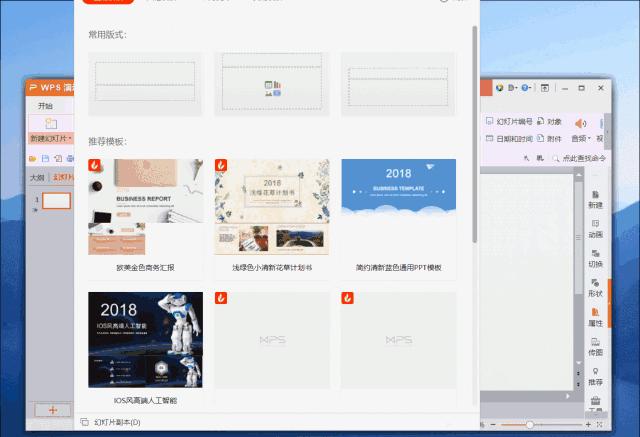Image resolution: width=640 pixels, height=437 pixels.
Task: Click the scroll down arrow of slide editor
Action: pos(578,363)
